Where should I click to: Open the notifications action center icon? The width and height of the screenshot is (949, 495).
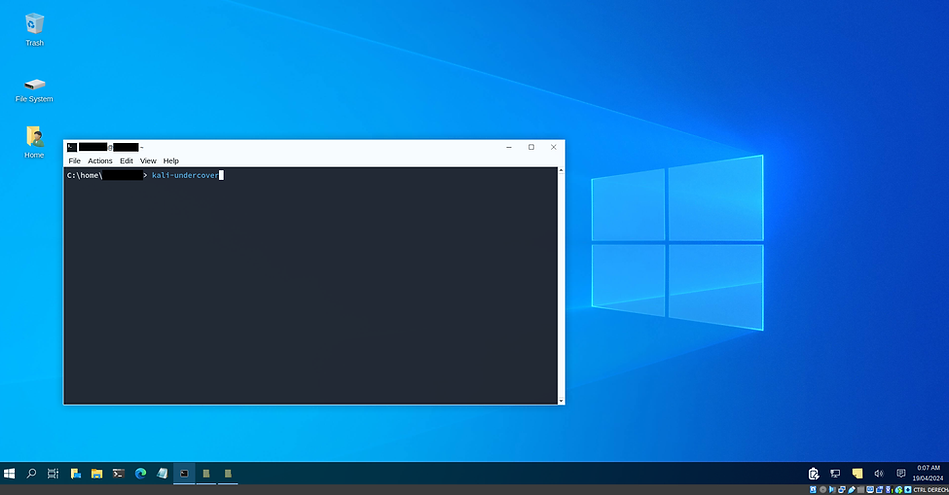pos(901,473)
